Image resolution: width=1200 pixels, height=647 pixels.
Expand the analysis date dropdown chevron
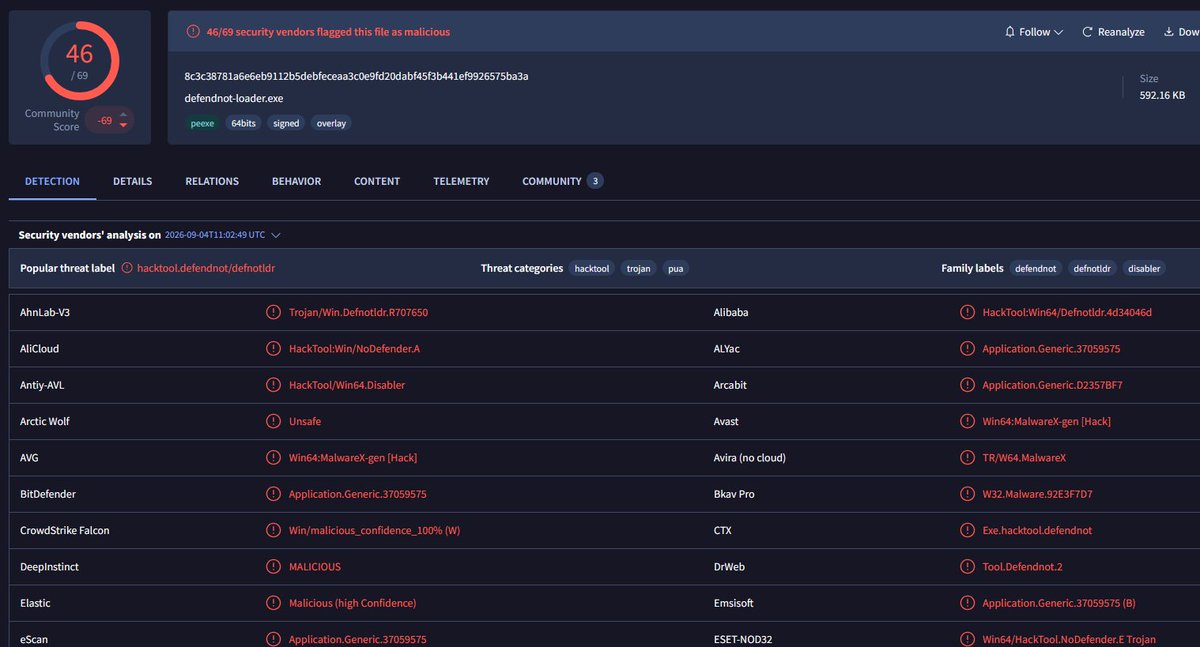[x=276, y=235]
